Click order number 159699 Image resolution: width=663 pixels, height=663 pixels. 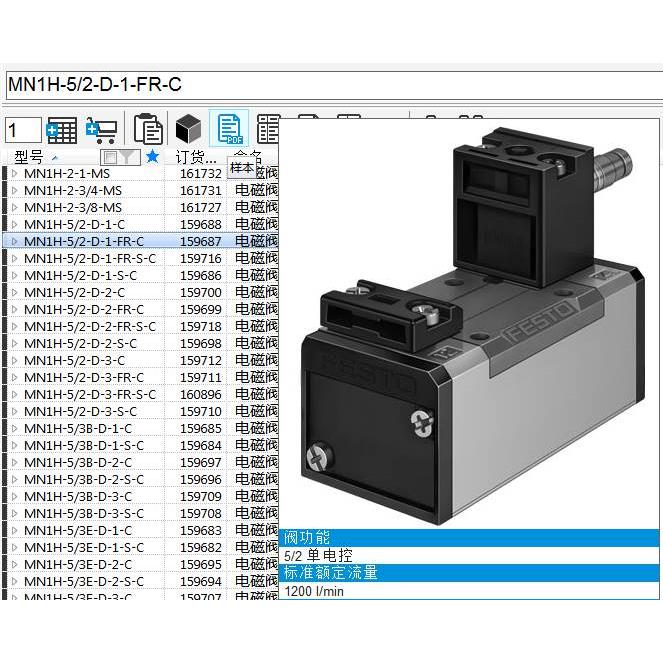click(x=201, y=310)
